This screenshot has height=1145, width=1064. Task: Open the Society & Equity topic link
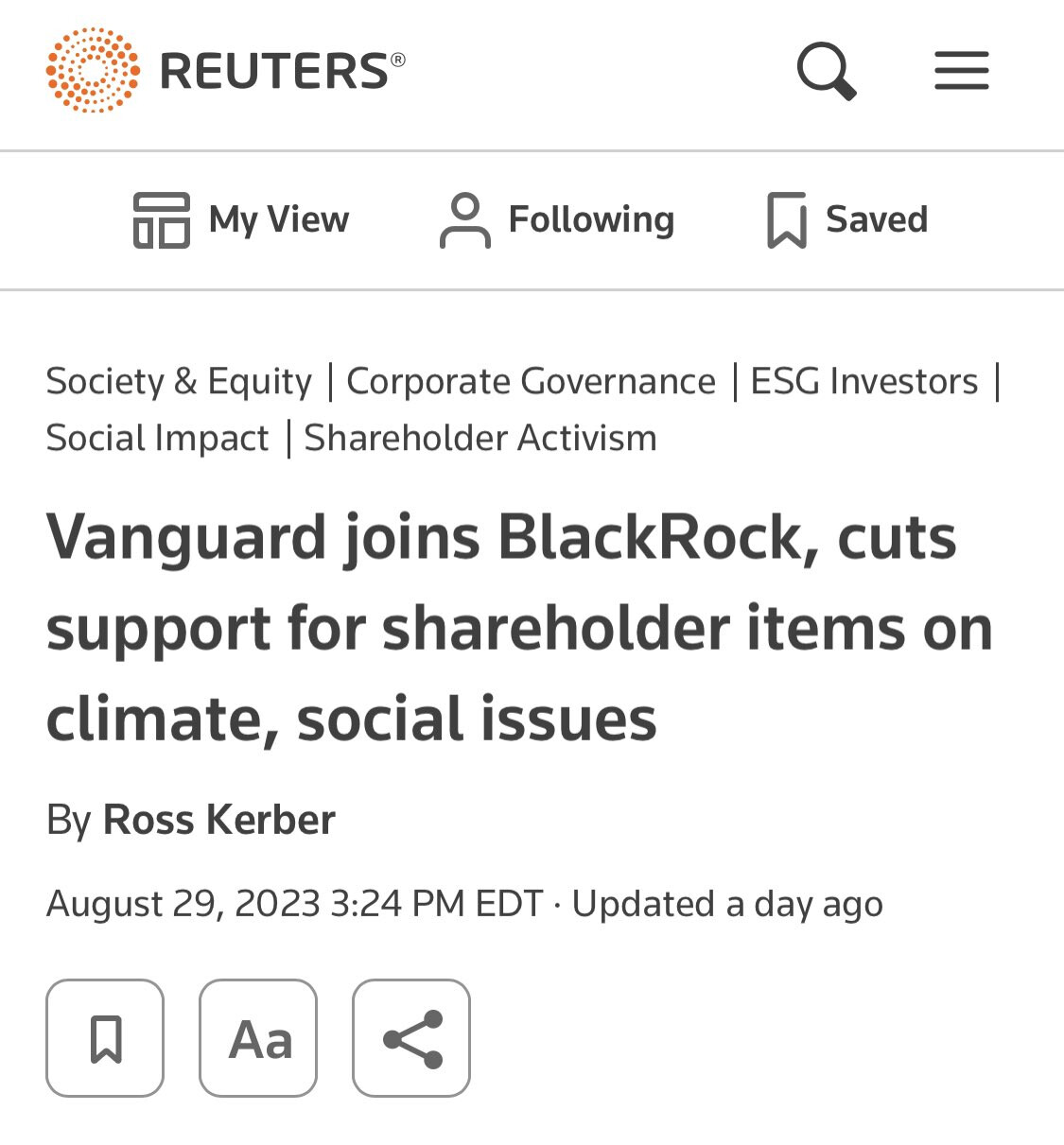179,381
